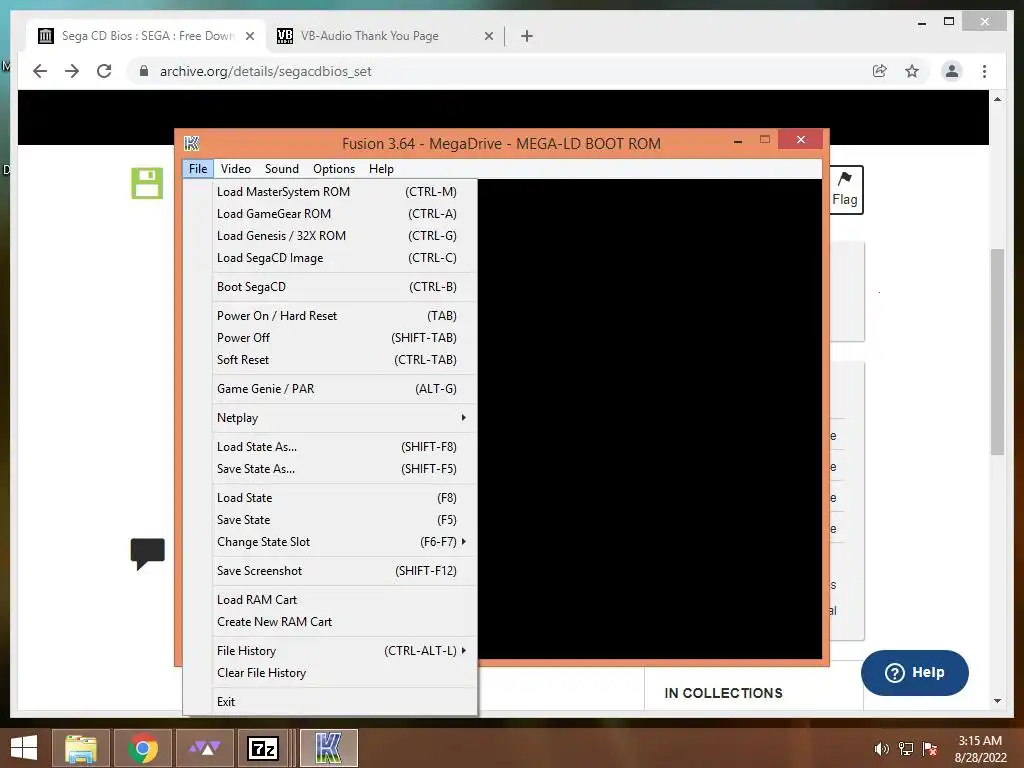Open the Options menu in Fusion
Viewport: 1024px width, 768px height.
pyautogui.click(x=334, y=168)
